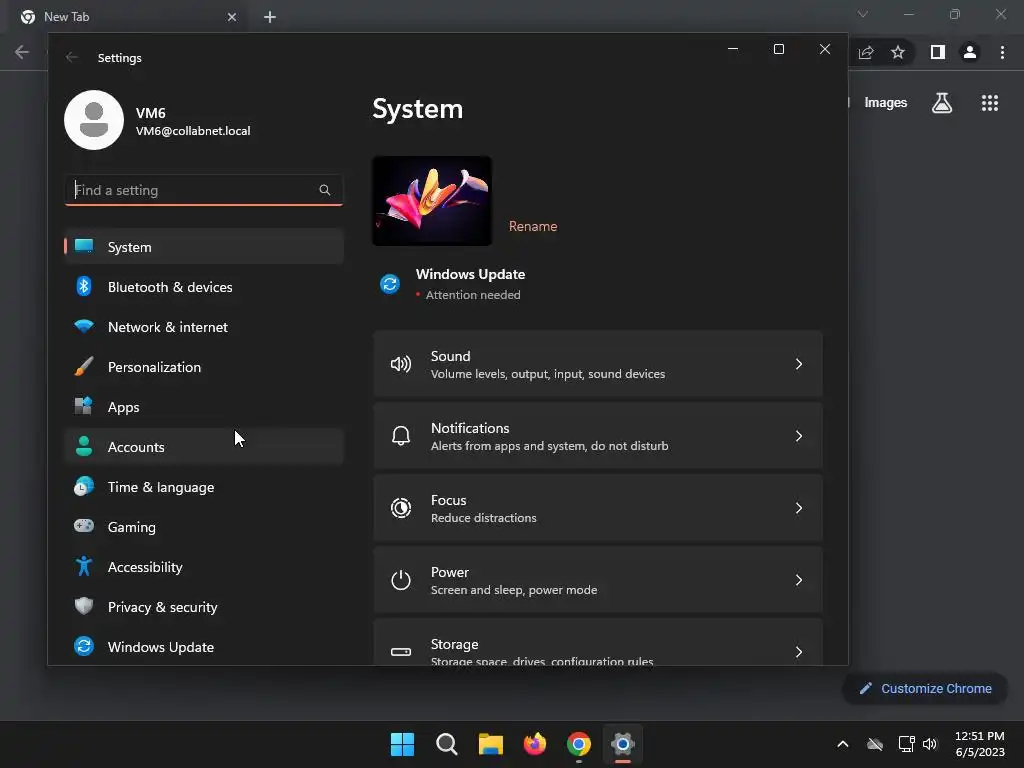Click Chrome's back navigation arrow

(22, 52)
